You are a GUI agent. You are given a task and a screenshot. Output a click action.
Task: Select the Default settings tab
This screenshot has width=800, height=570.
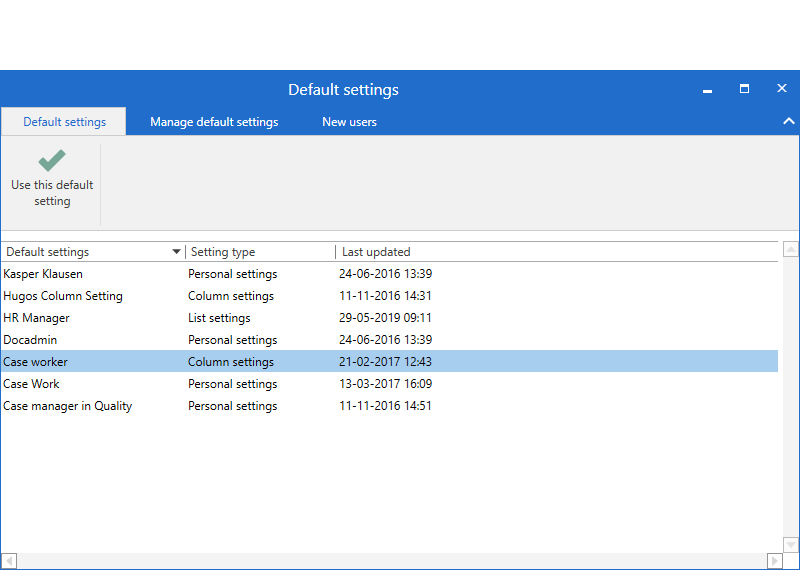click(x=64, y=122)
